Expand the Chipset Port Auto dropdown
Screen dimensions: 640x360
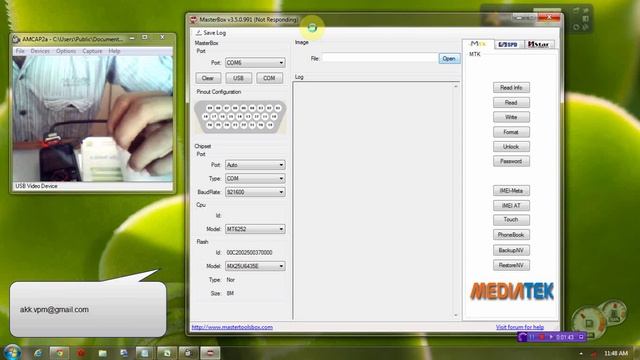coord(255,165)
